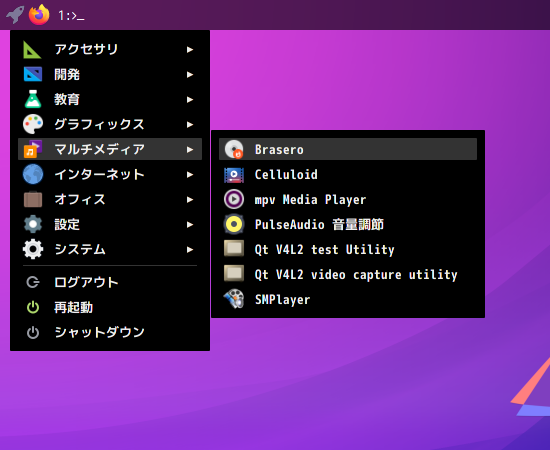This screenshot has width=550, height=450.
Task: Launch Qt V4L2 test Utility
Action: (x=348, y=249)
